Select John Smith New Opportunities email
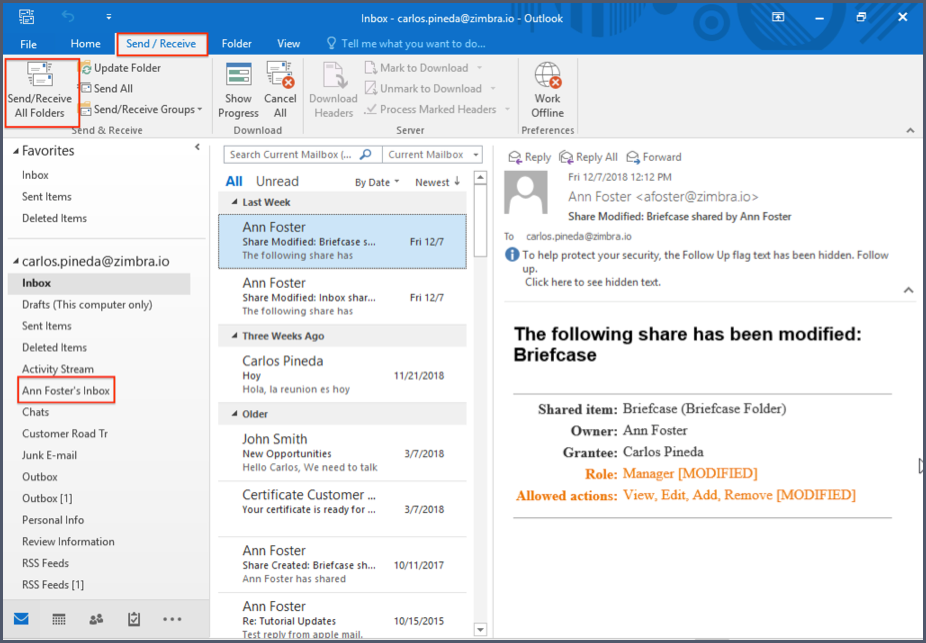The image size is (926, 643). [x=343, y=453]
